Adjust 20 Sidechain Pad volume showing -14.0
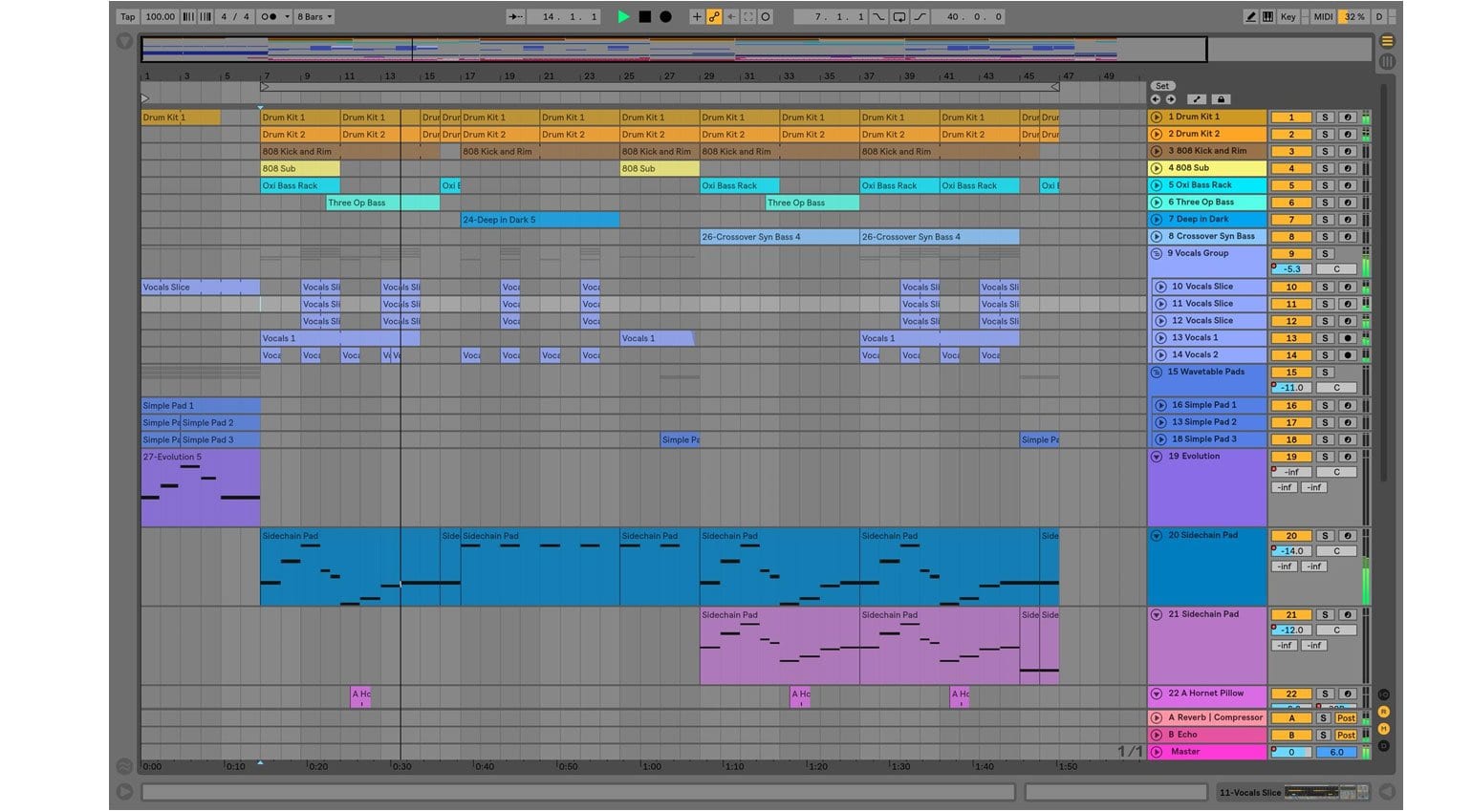 pos(1291,551)
